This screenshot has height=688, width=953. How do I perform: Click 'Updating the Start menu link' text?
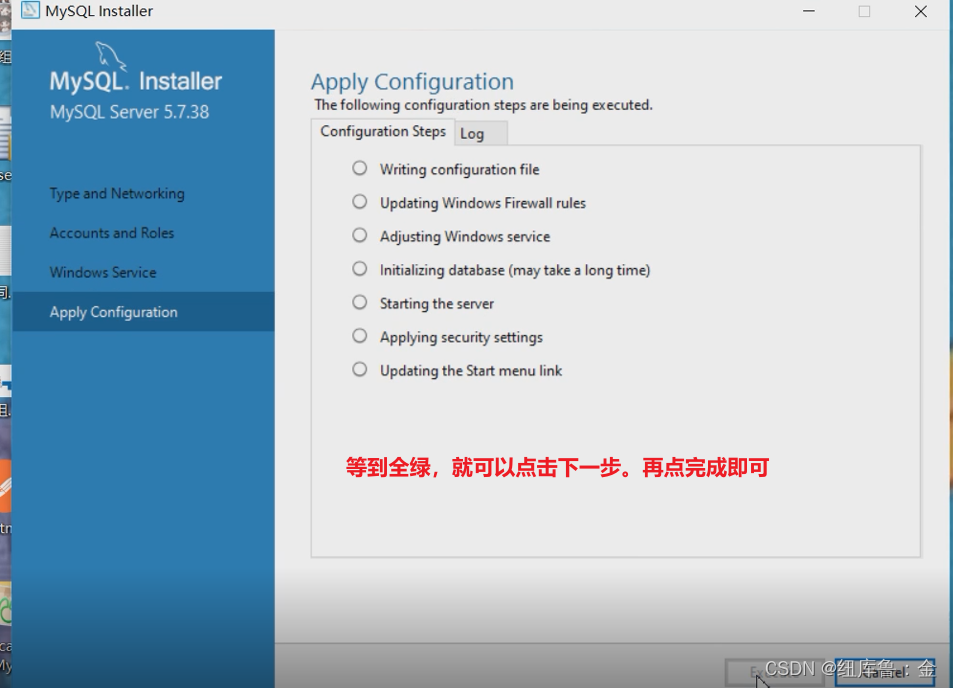(x=471, y=371)
